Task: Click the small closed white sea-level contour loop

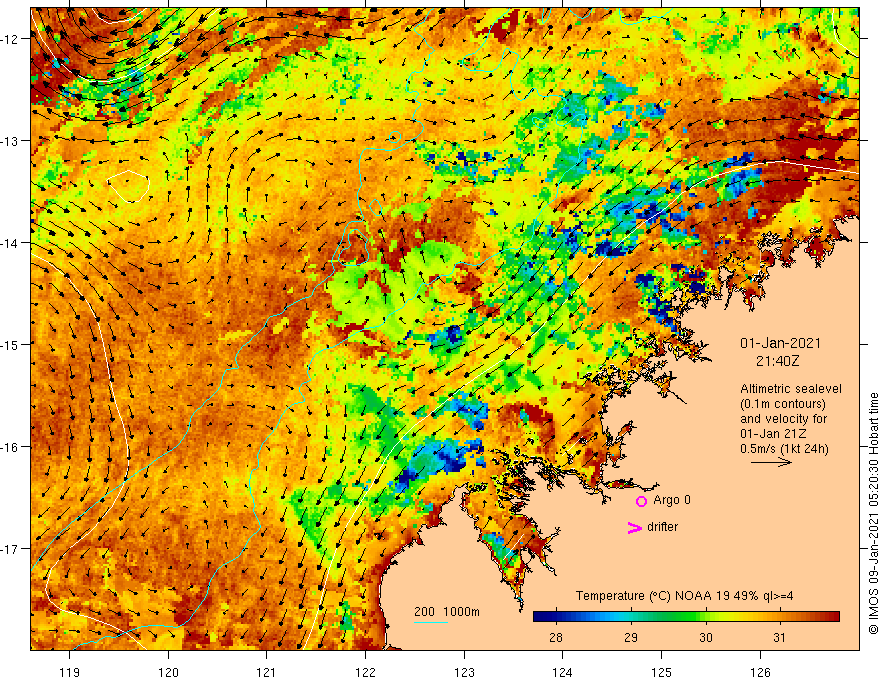Action: [x=129, y=186]
